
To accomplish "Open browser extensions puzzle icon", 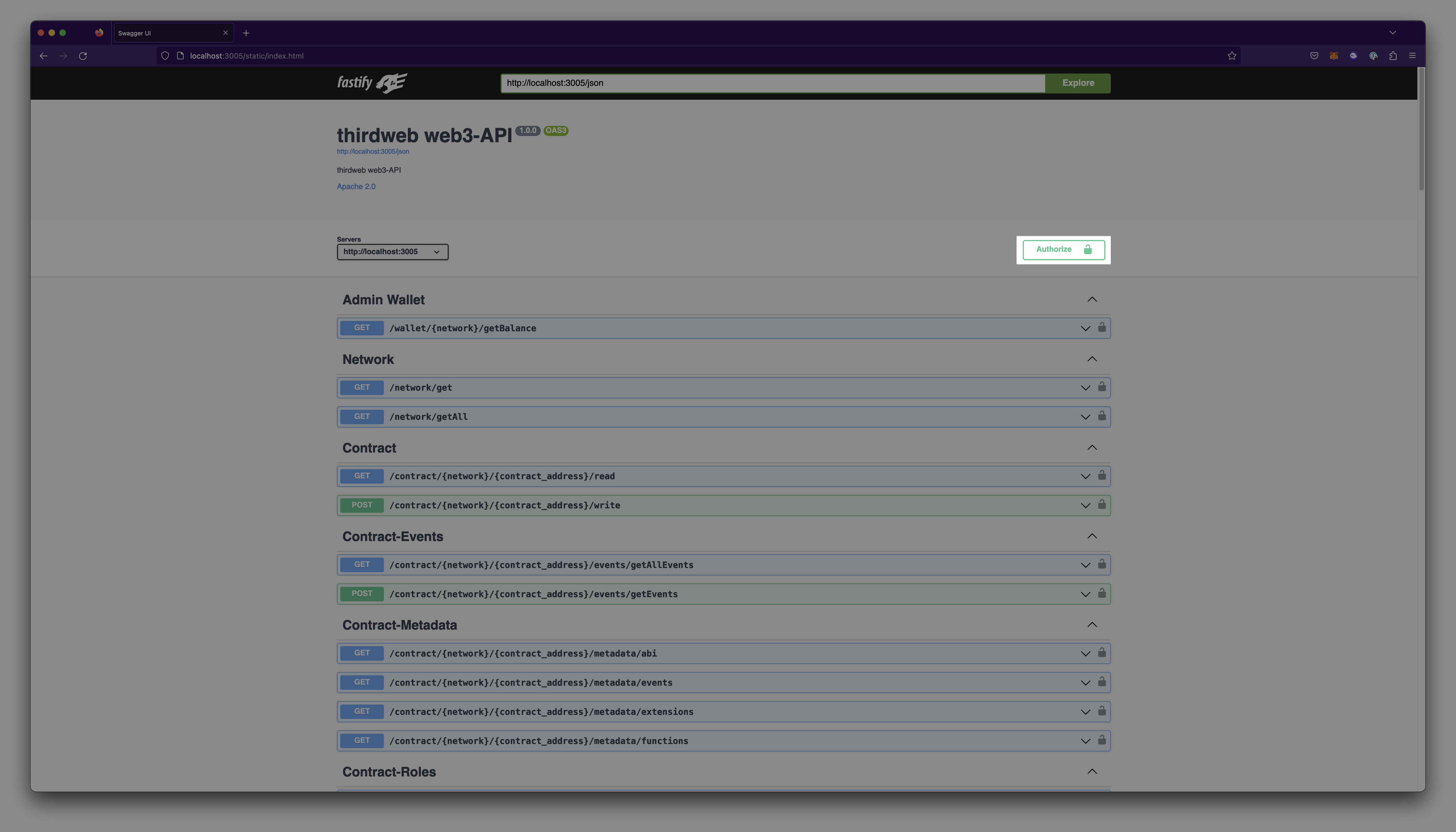I will pyautogui.click(x=1393, y=55).
